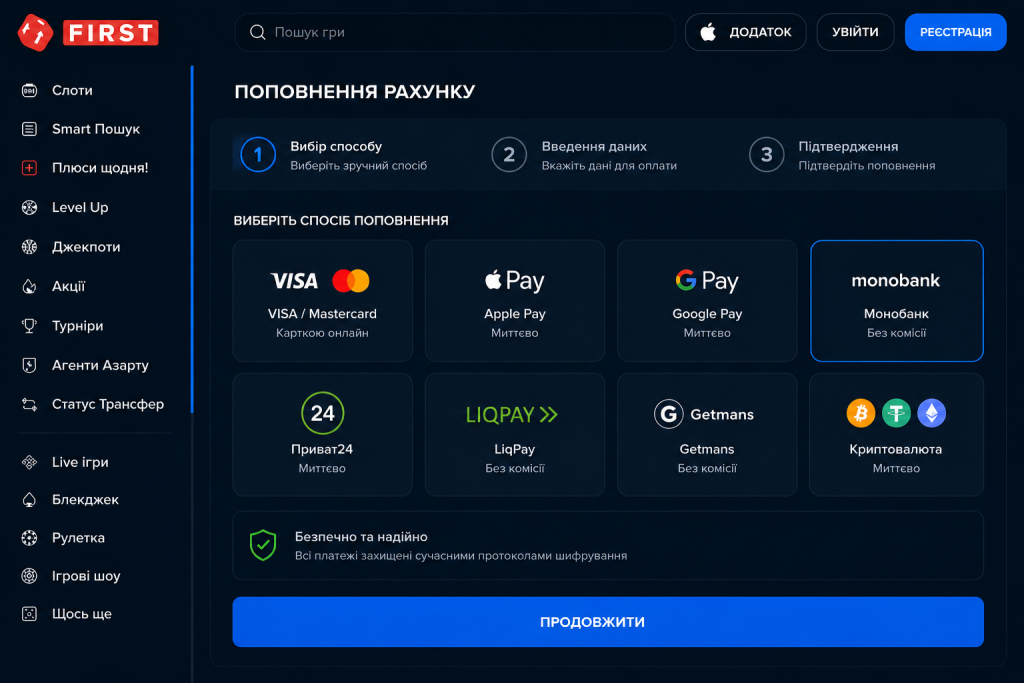Click the Рулетка wheel icon
Viewport: 1024px width, 683px height.
[x=29, y=538]
